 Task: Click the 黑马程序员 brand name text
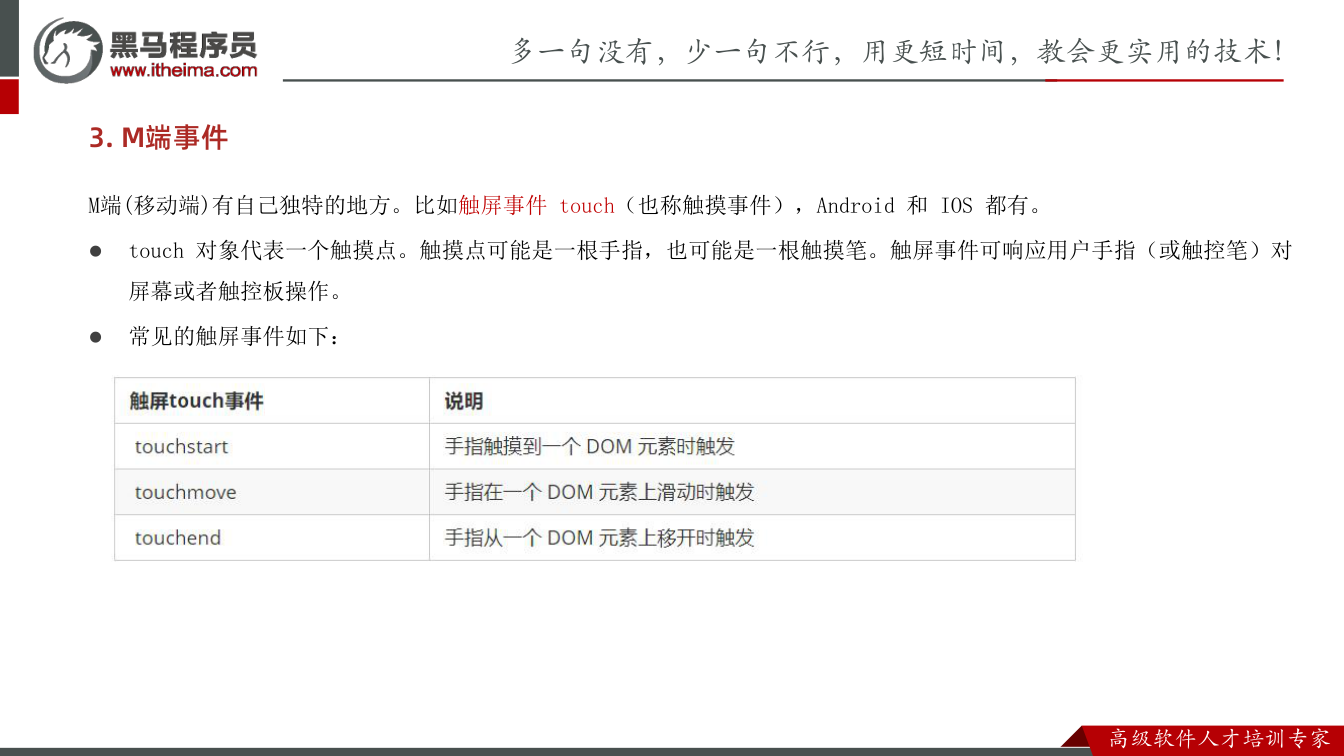[x=183, y=44]
